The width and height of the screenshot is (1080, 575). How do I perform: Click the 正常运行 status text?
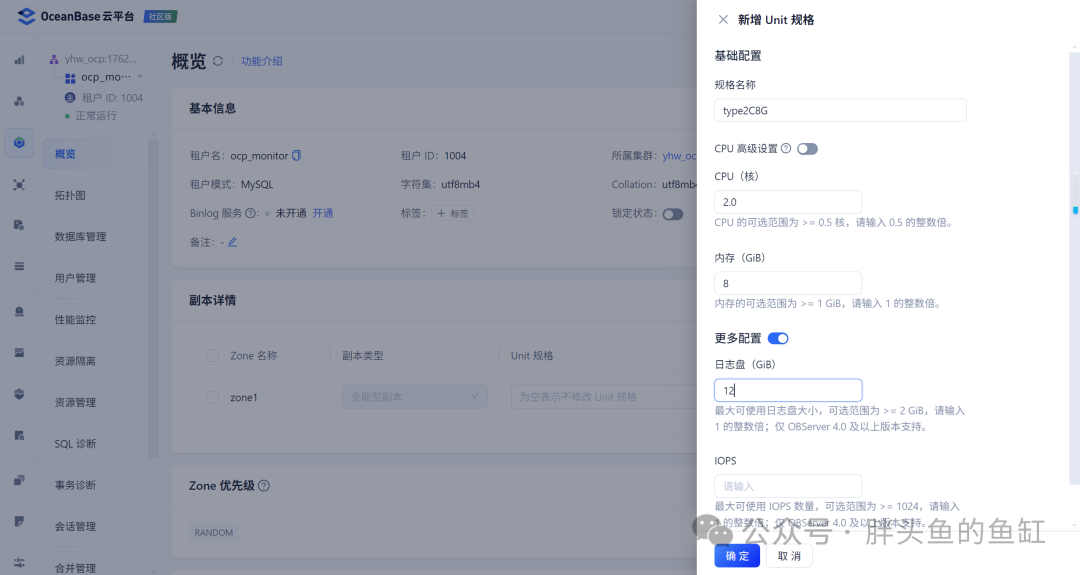(96, 116)
